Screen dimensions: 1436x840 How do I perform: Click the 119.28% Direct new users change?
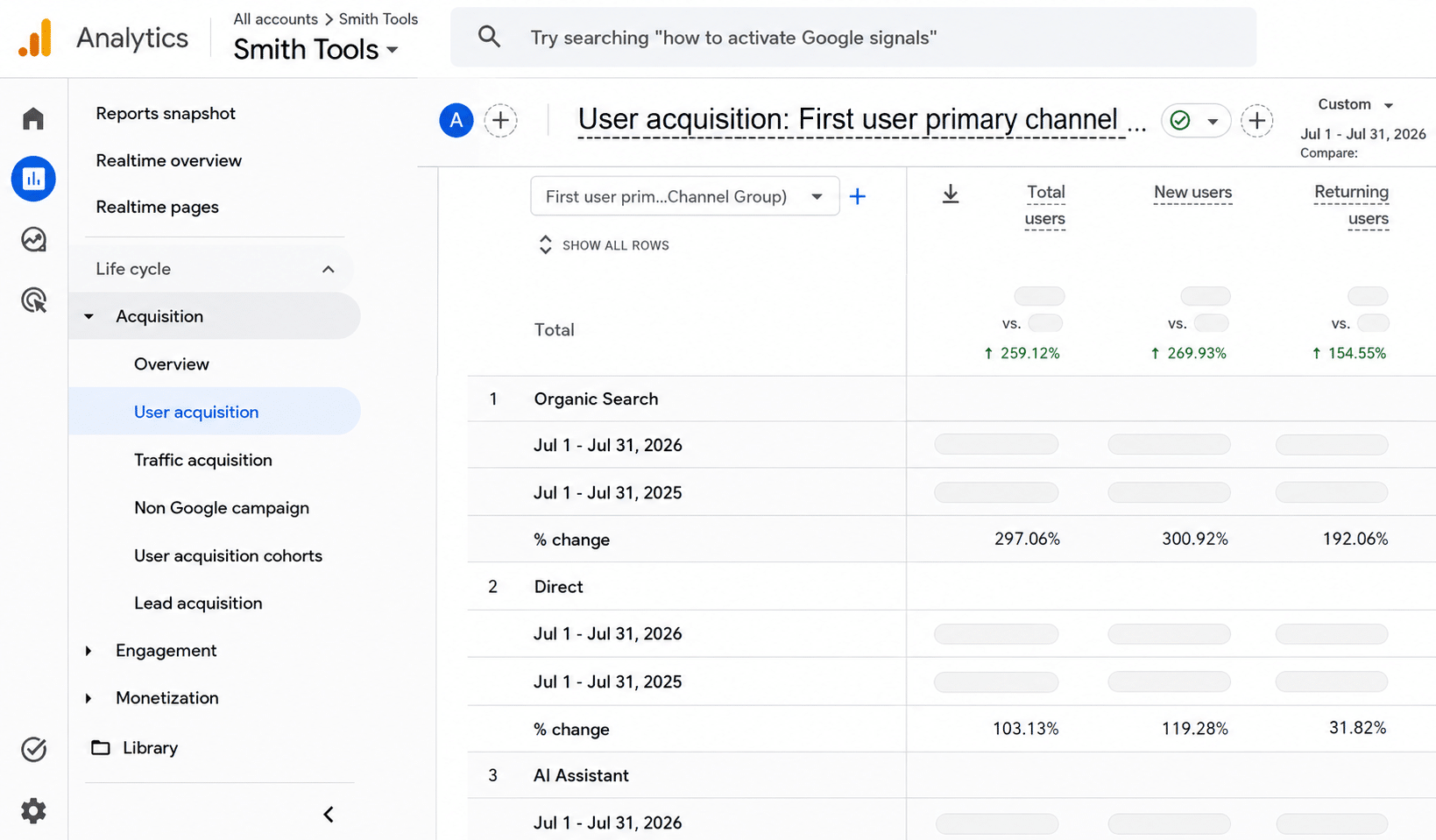click(x=1195, y=729)
